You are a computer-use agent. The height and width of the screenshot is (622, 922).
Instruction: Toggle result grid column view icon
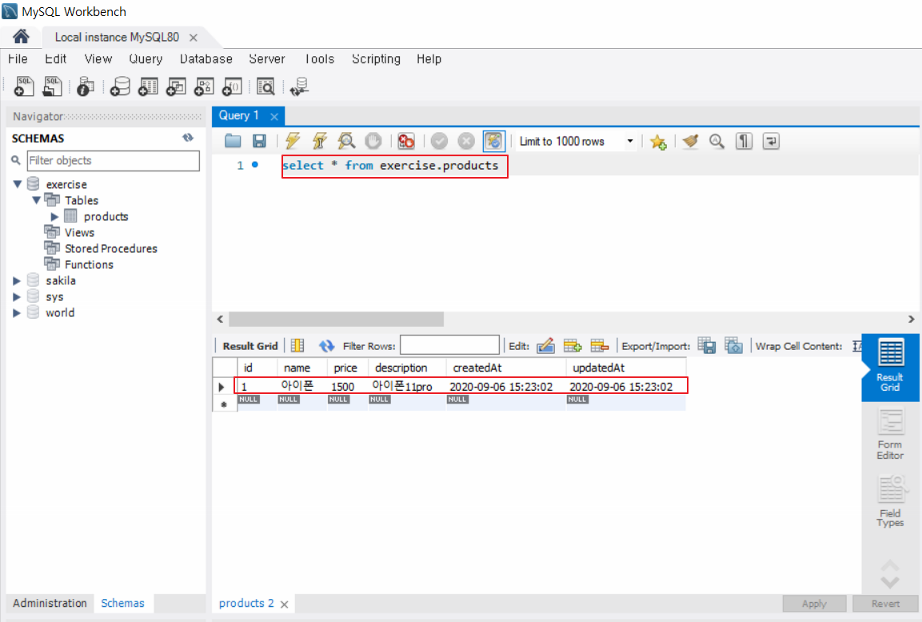(298, 346)
